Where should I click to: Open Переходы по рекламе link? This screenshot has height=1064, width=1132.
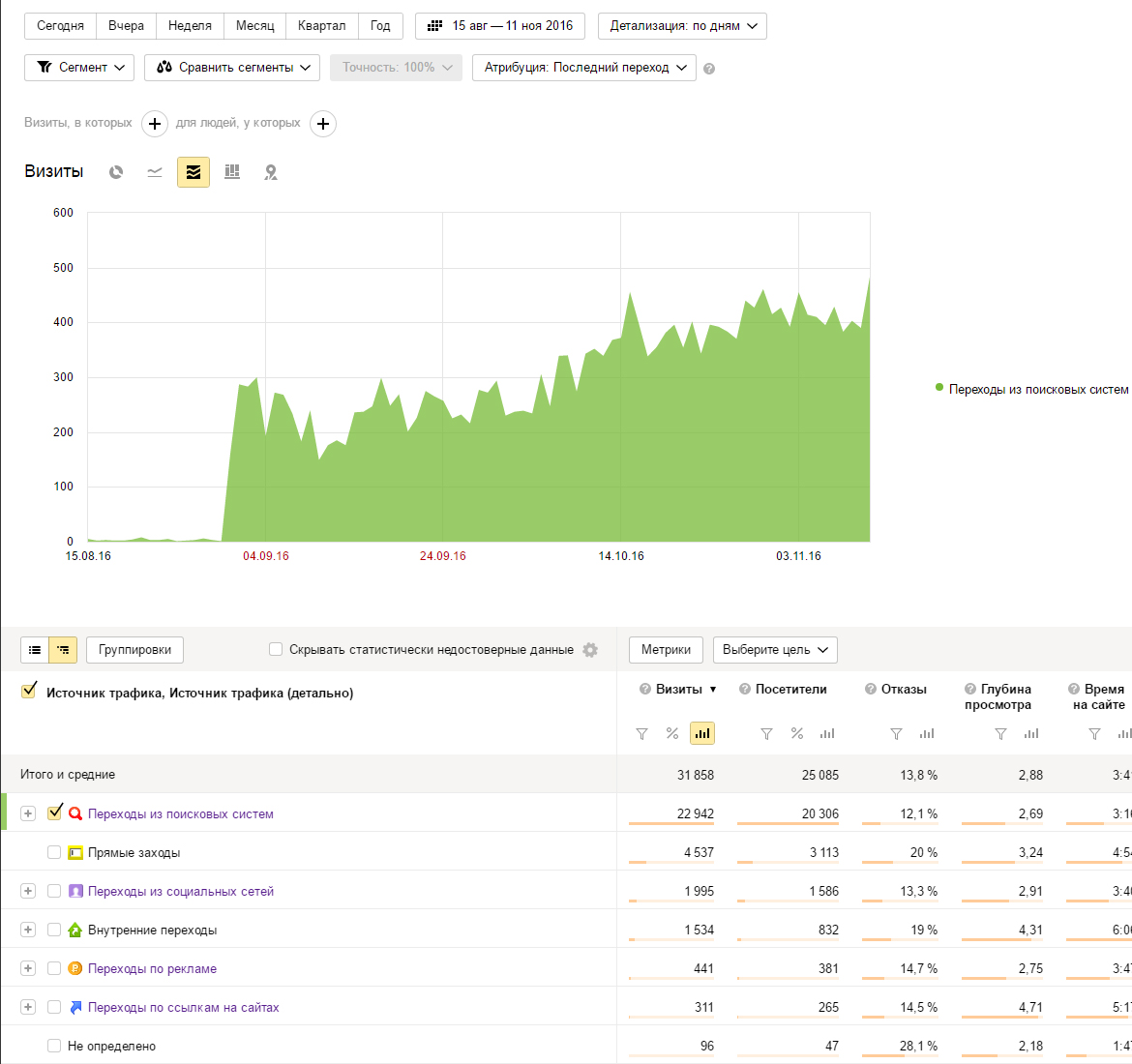click(x=152, y=968)
